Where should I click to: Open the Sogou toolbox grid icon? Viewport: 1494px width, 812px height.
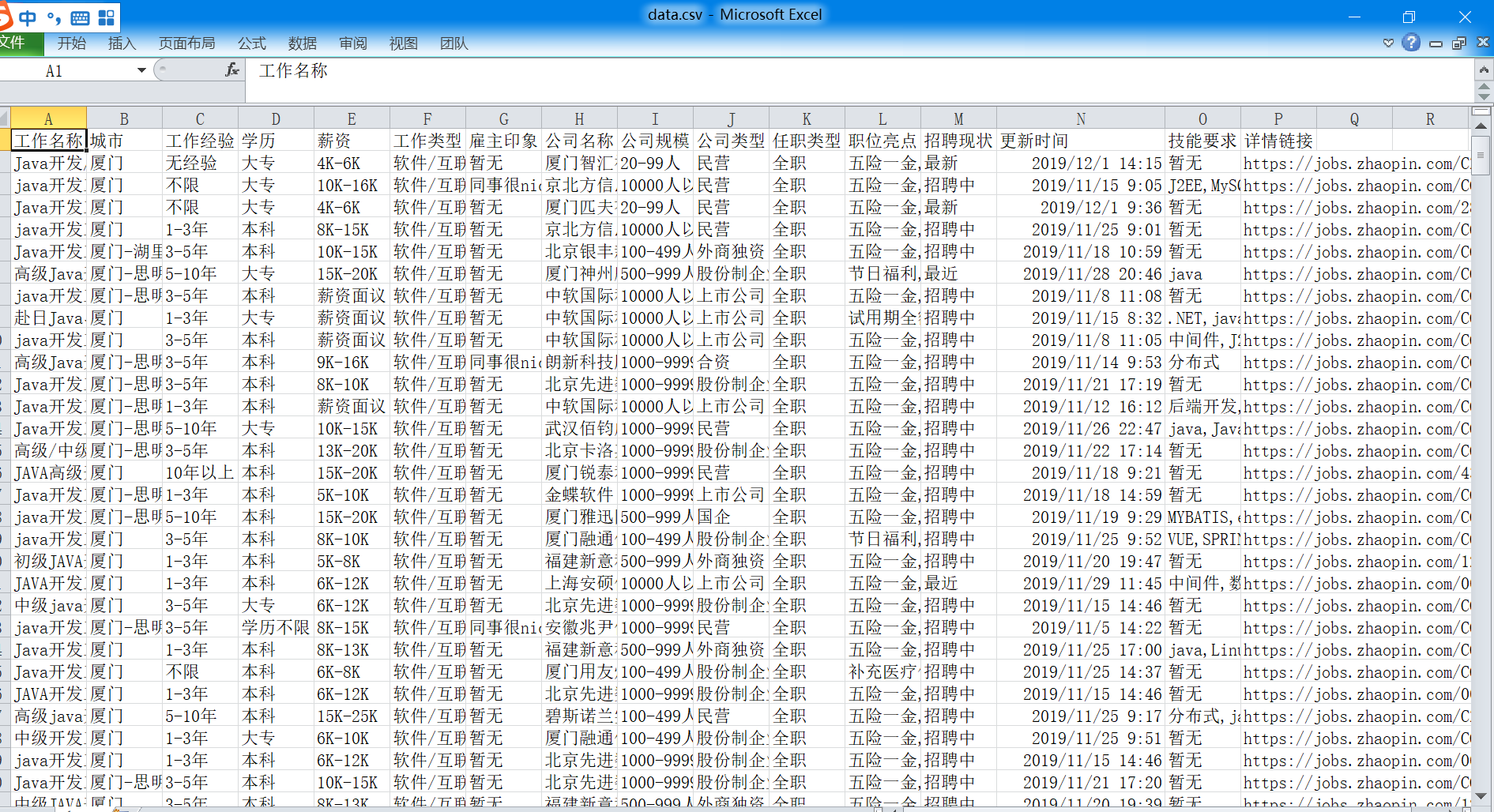click(x=107, y=17)
